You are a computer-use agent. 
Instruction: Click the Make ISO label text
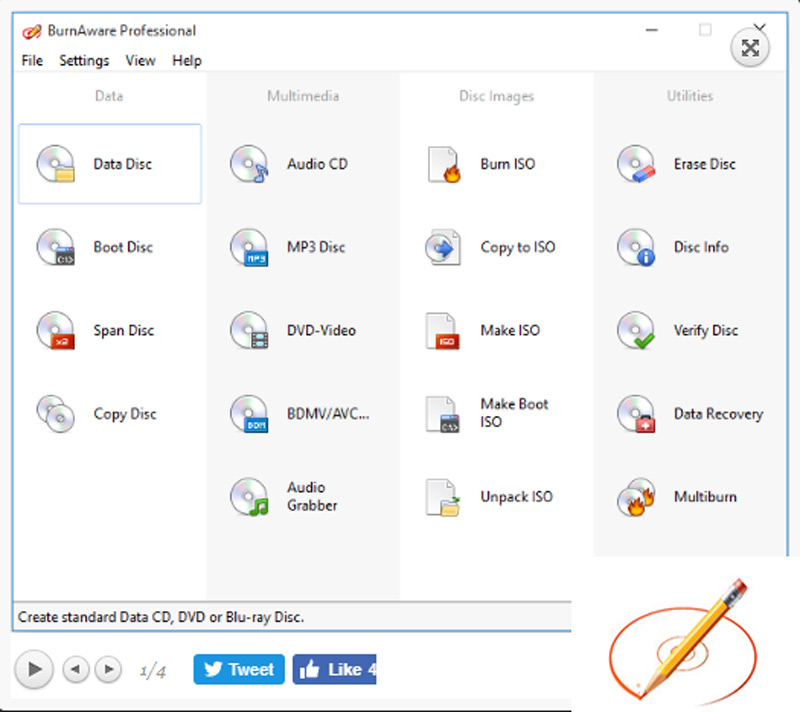[510, 330]
